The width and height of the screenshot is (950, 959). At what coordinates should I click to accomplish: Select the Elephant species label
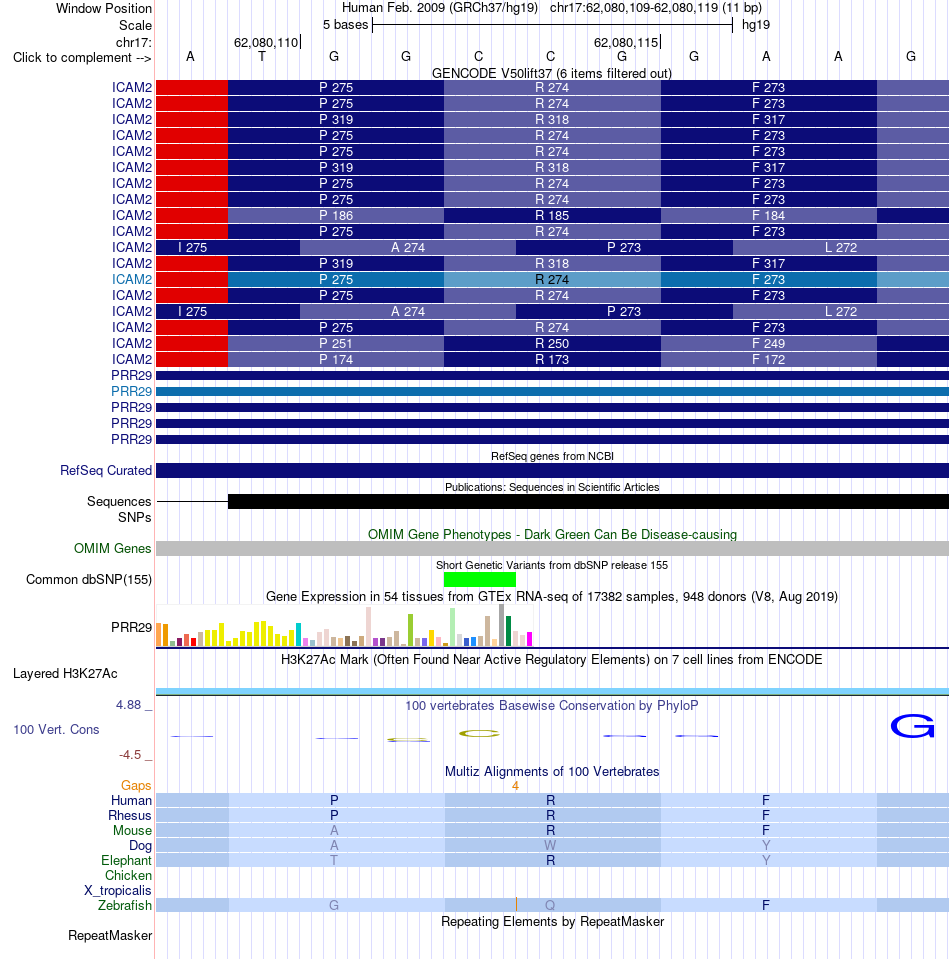coord(126,861)
